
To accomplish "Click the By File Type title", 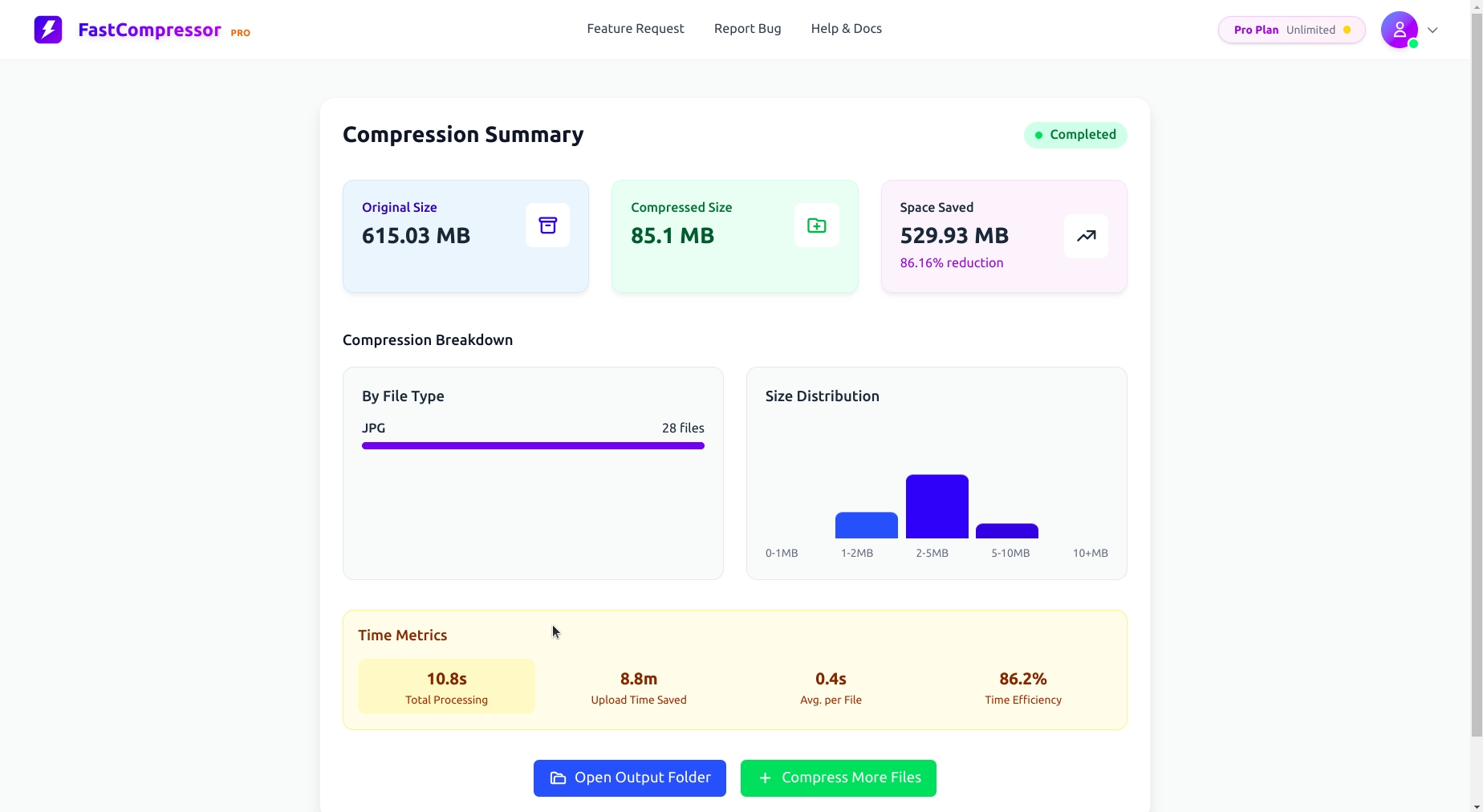I will [403, 396].
